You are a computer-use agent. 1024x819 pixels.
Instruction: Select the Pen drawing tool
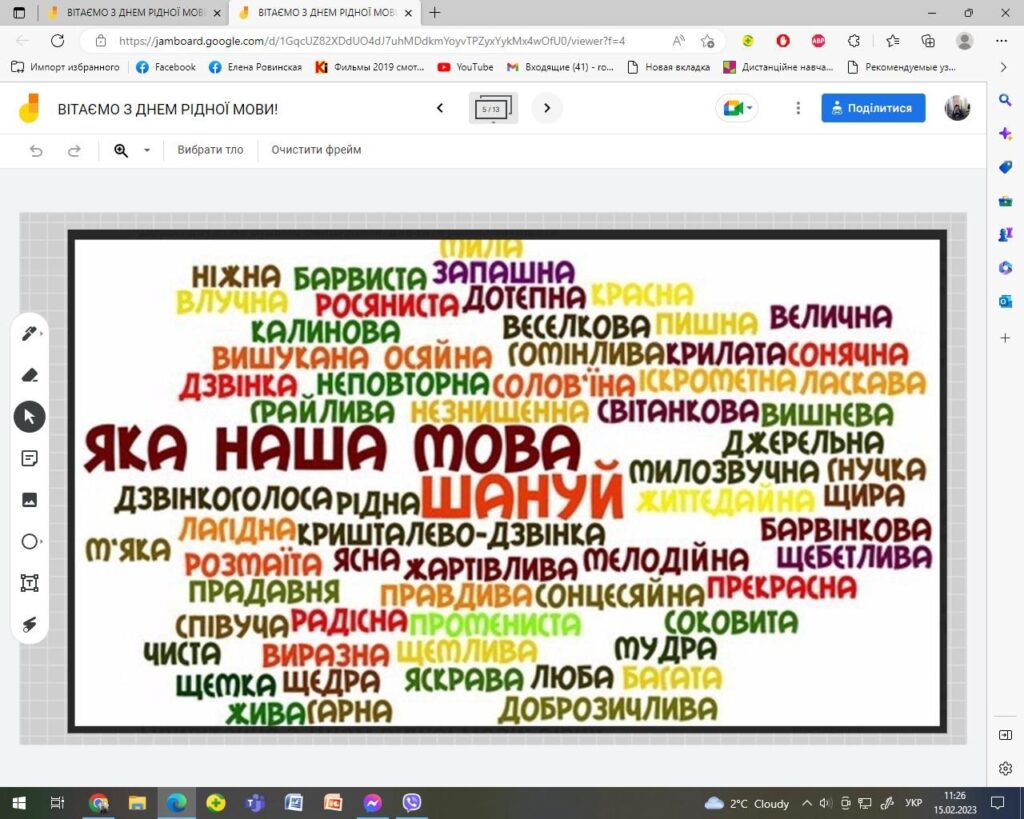click(29, 334)
